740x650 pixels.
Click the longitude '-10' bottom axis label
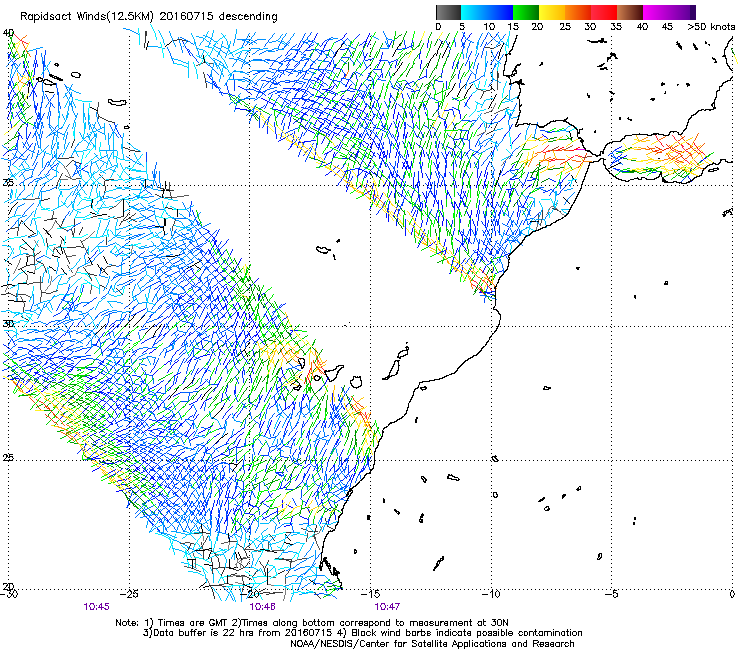[x=491, y=594]
